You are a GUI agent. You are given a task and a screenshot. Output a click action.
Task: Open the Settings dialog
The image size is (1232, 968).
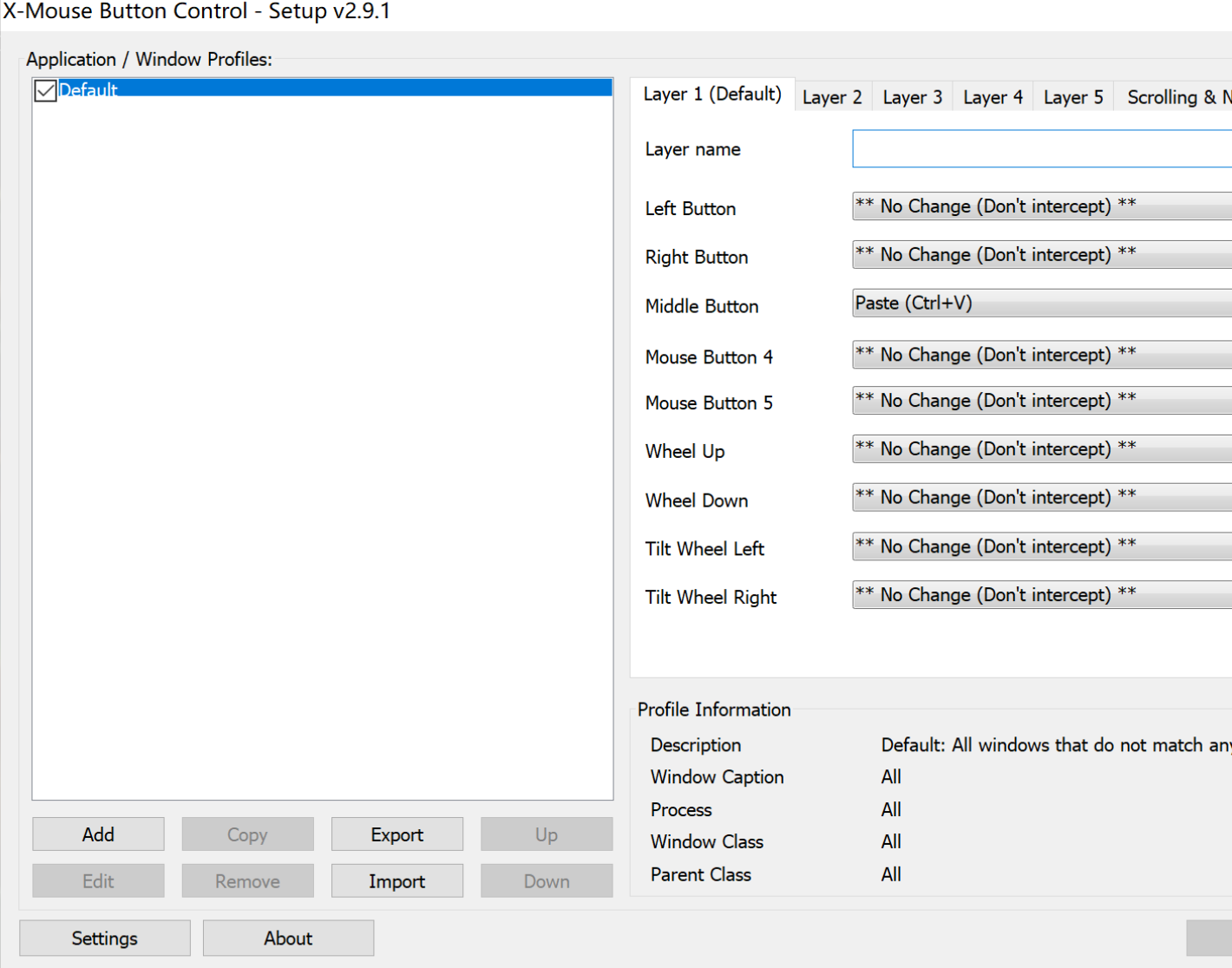(105, 939)
